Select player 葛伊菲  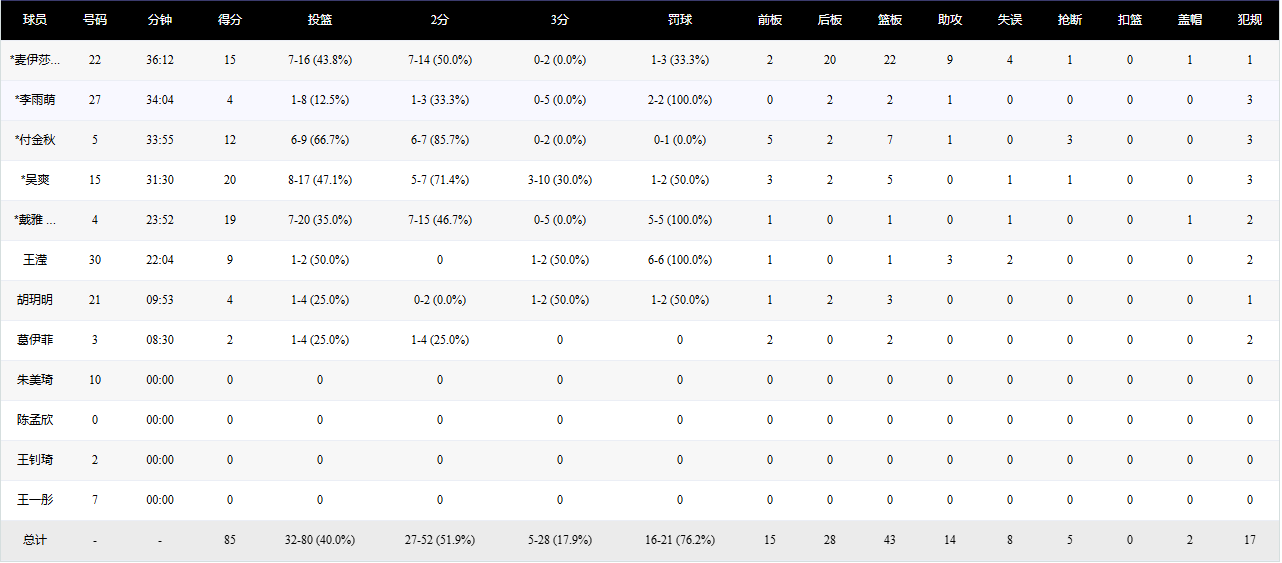[35, 340]
